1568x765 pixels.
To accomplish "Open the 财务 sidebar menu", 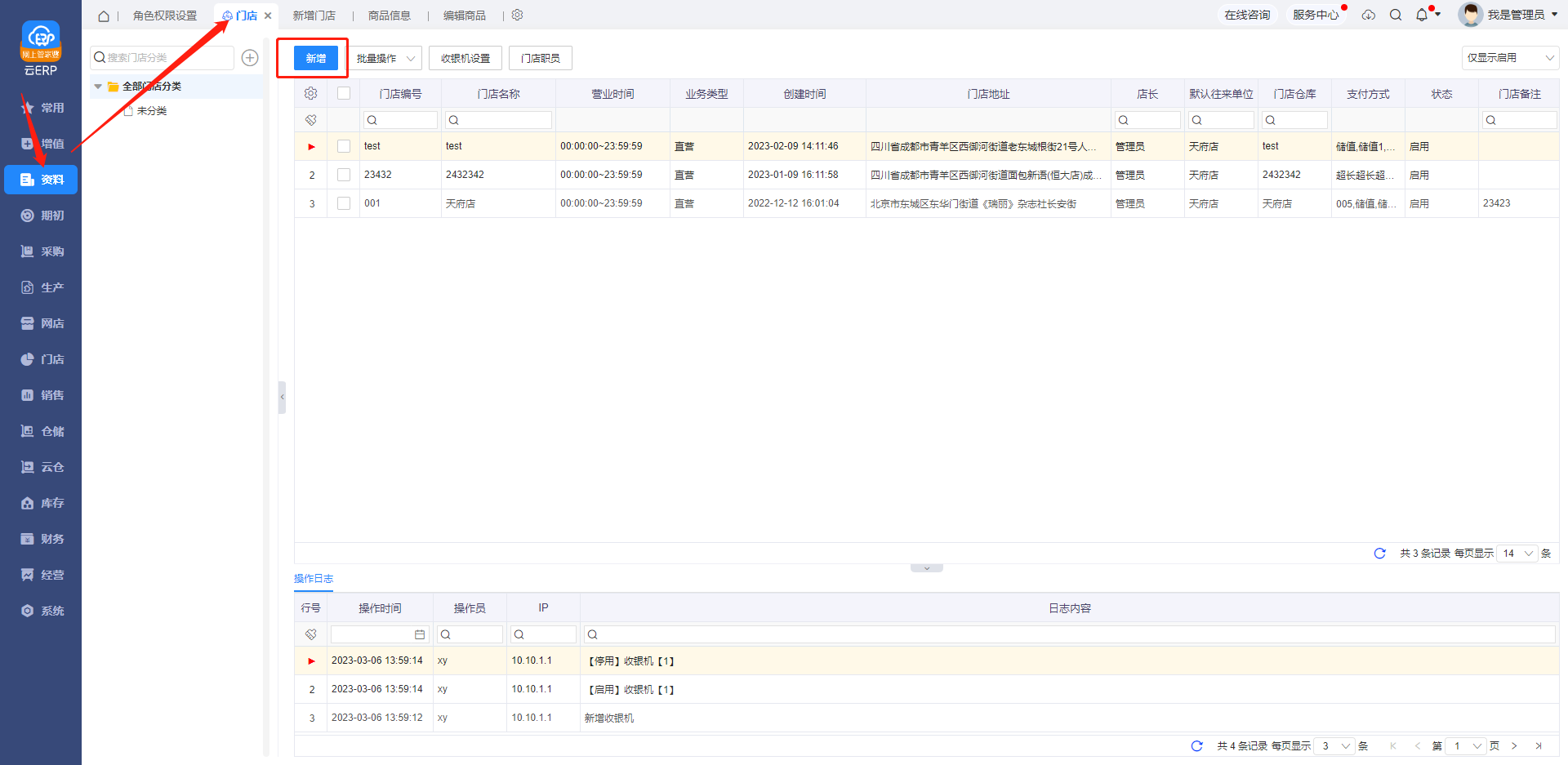I will click(42, 539).
